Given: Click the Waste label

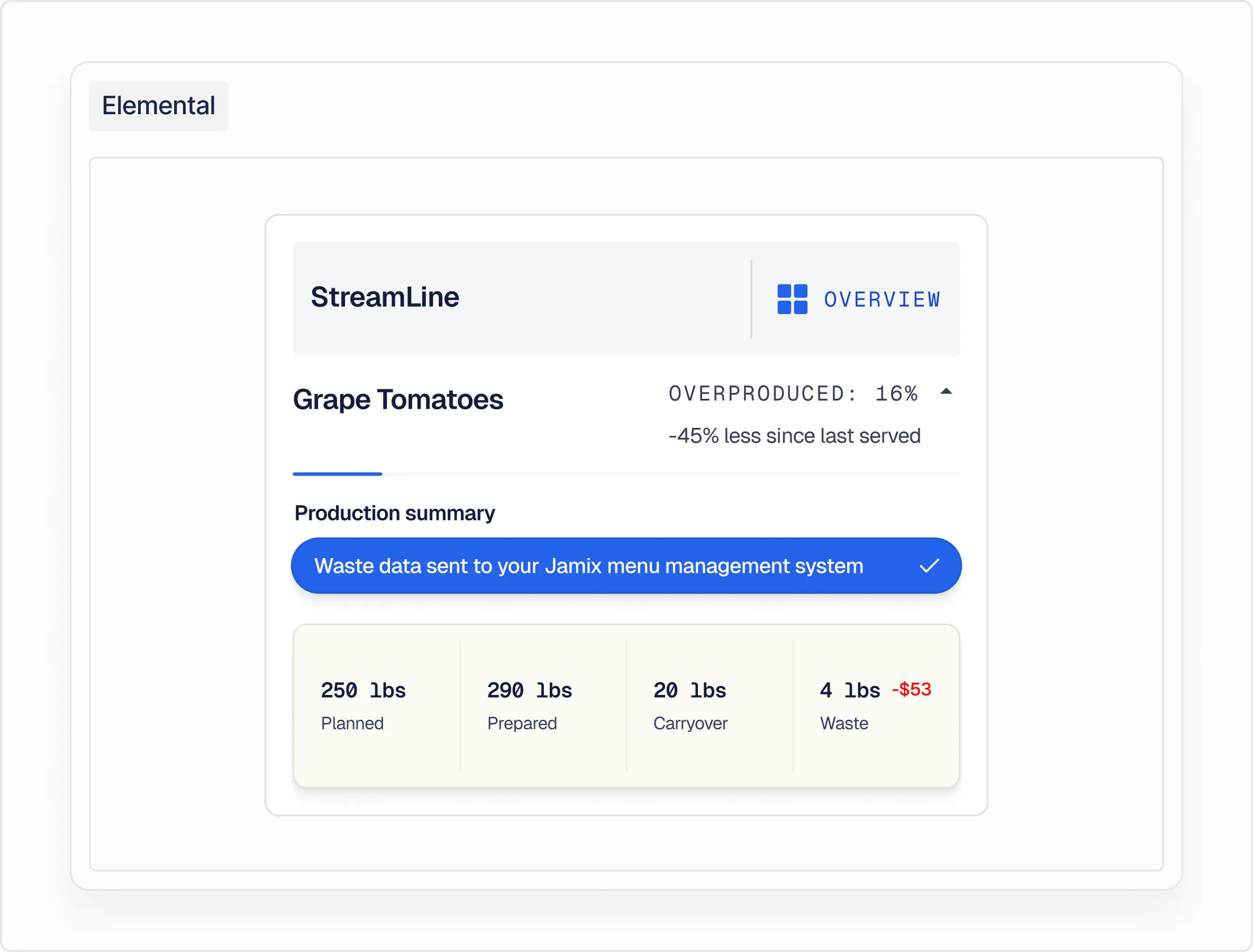Looking at the screenshot, I should click(x=844, y=723).
